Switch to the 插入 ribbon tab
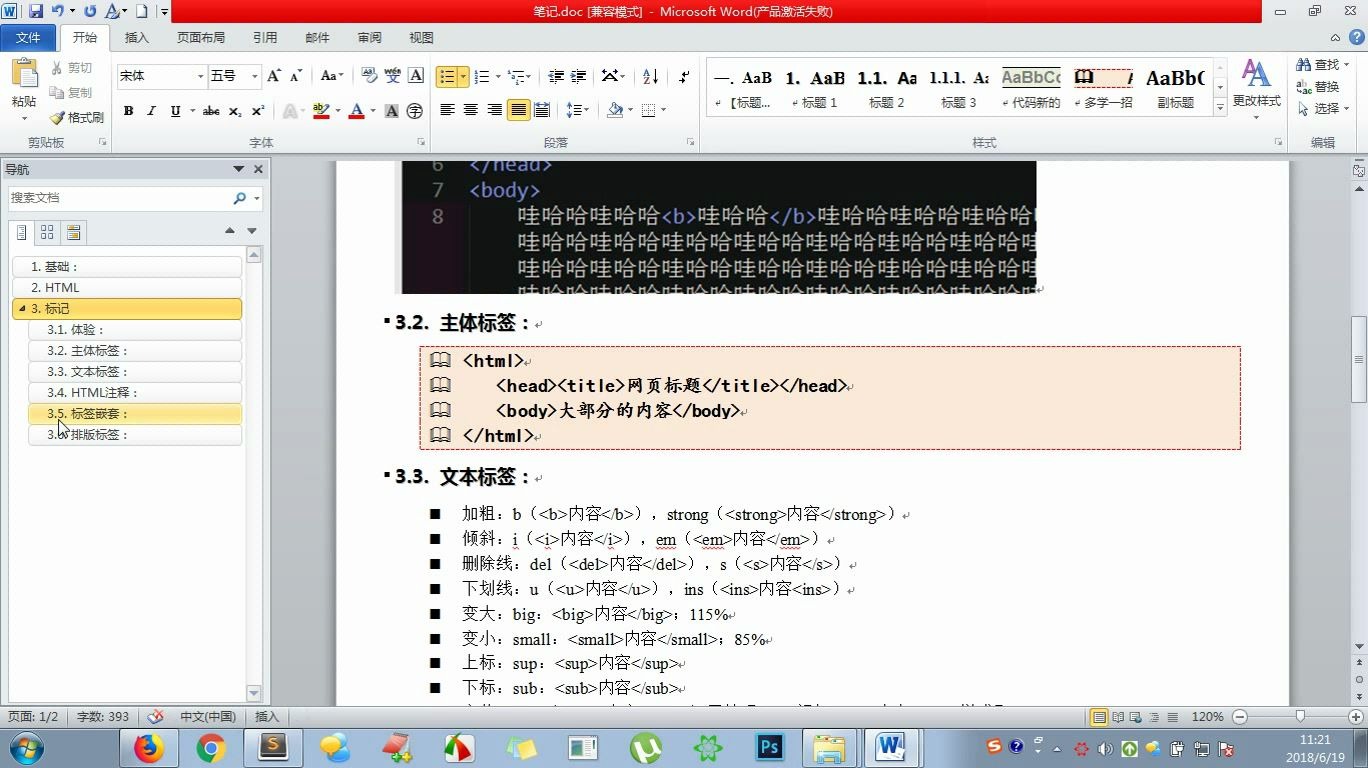The image size is (1368, 768). click(136, 37)
